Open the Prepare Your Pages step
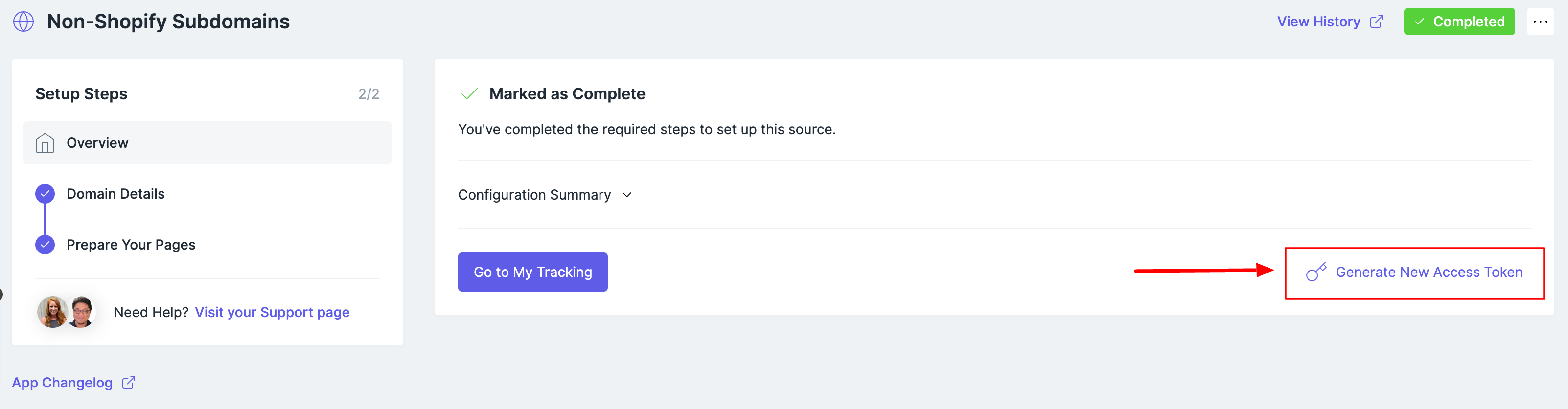The height and width of the screenshot is (409, 1568). [x=131, y=245]
